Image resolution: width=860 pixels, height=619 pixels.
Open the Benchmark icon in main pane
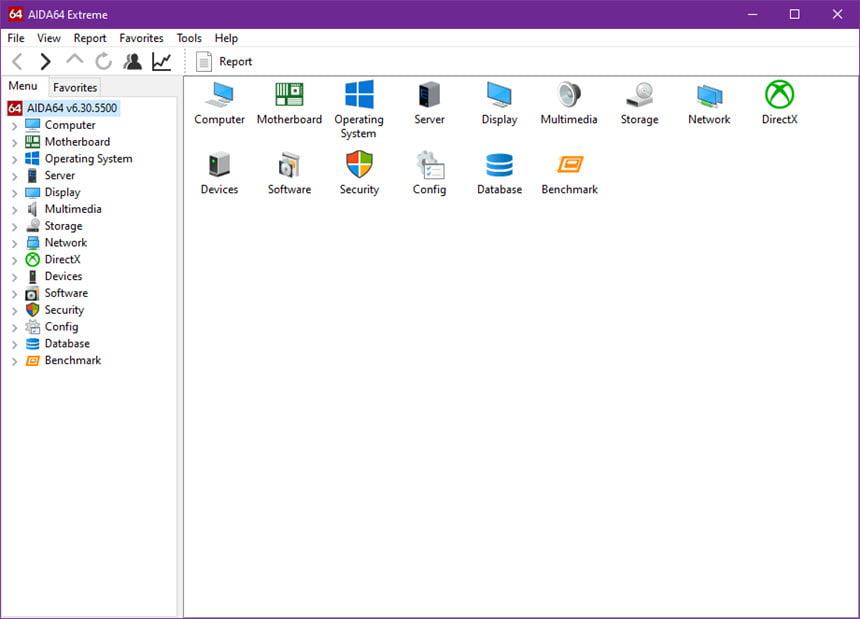coord(569,164)
